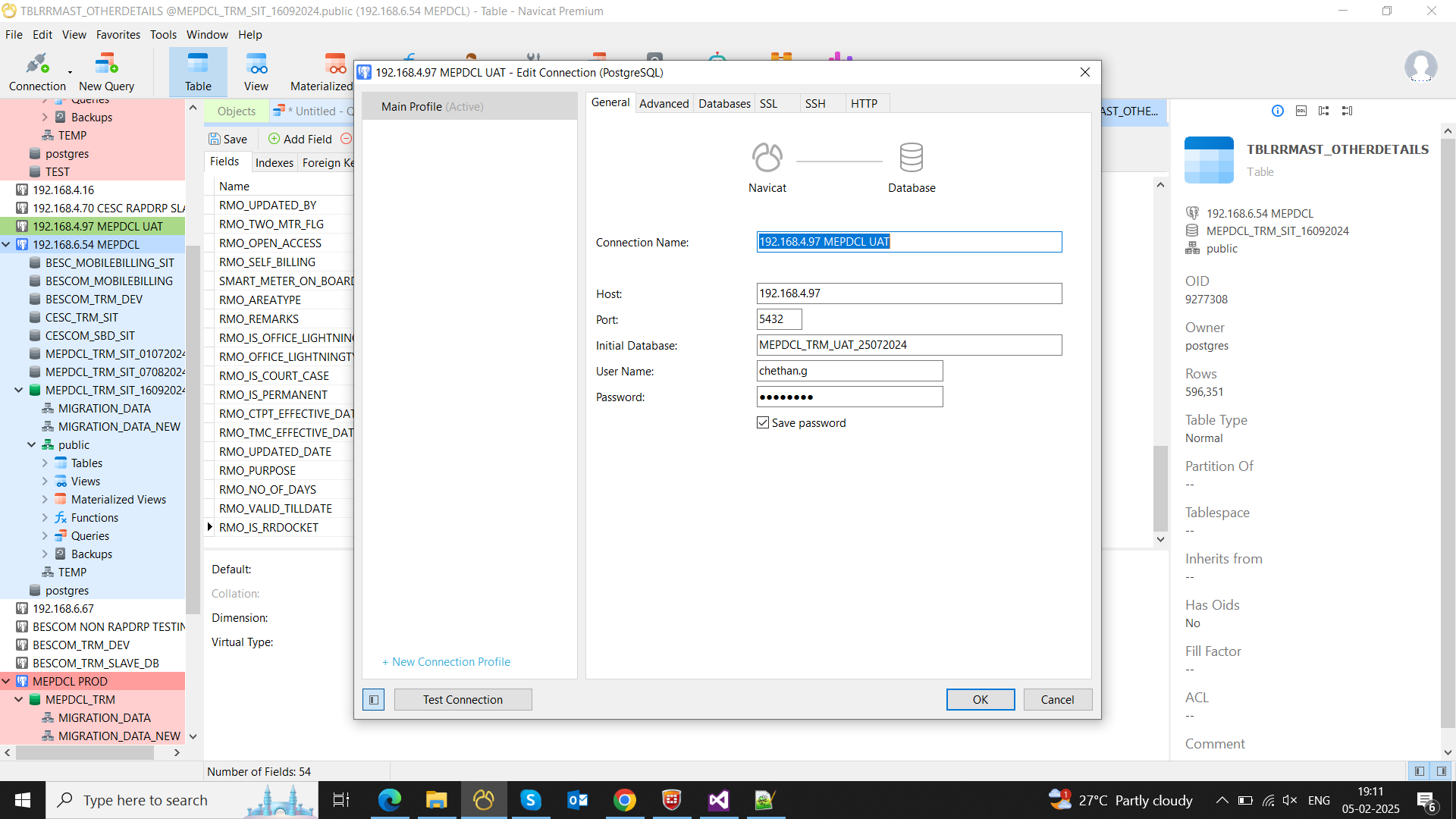This screenshot has width=1456, height=819.
Task: Collapse the public schema node
Action: coord(32,445)
